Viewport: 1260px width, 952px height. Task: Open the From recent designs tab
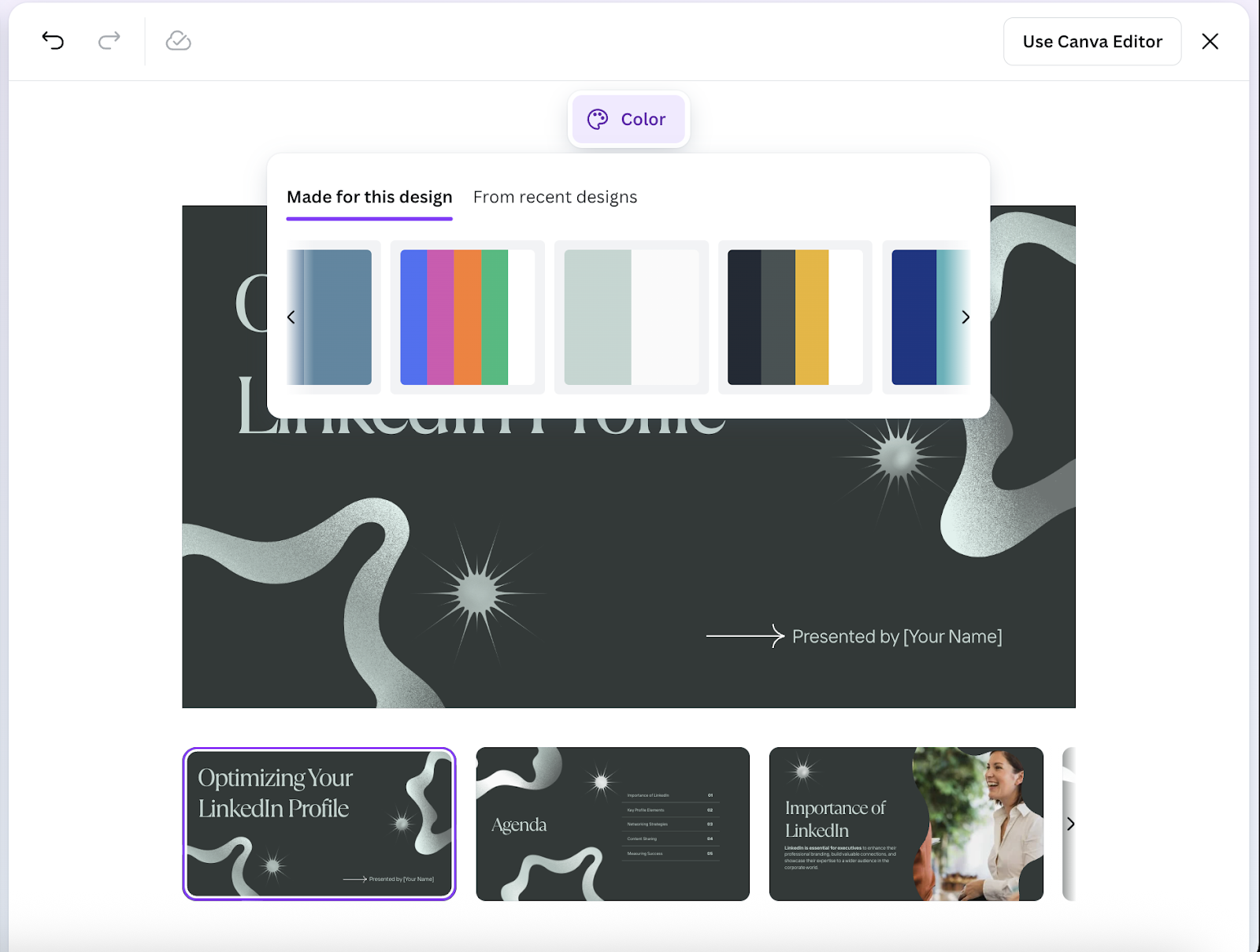(x=555, y=197)
